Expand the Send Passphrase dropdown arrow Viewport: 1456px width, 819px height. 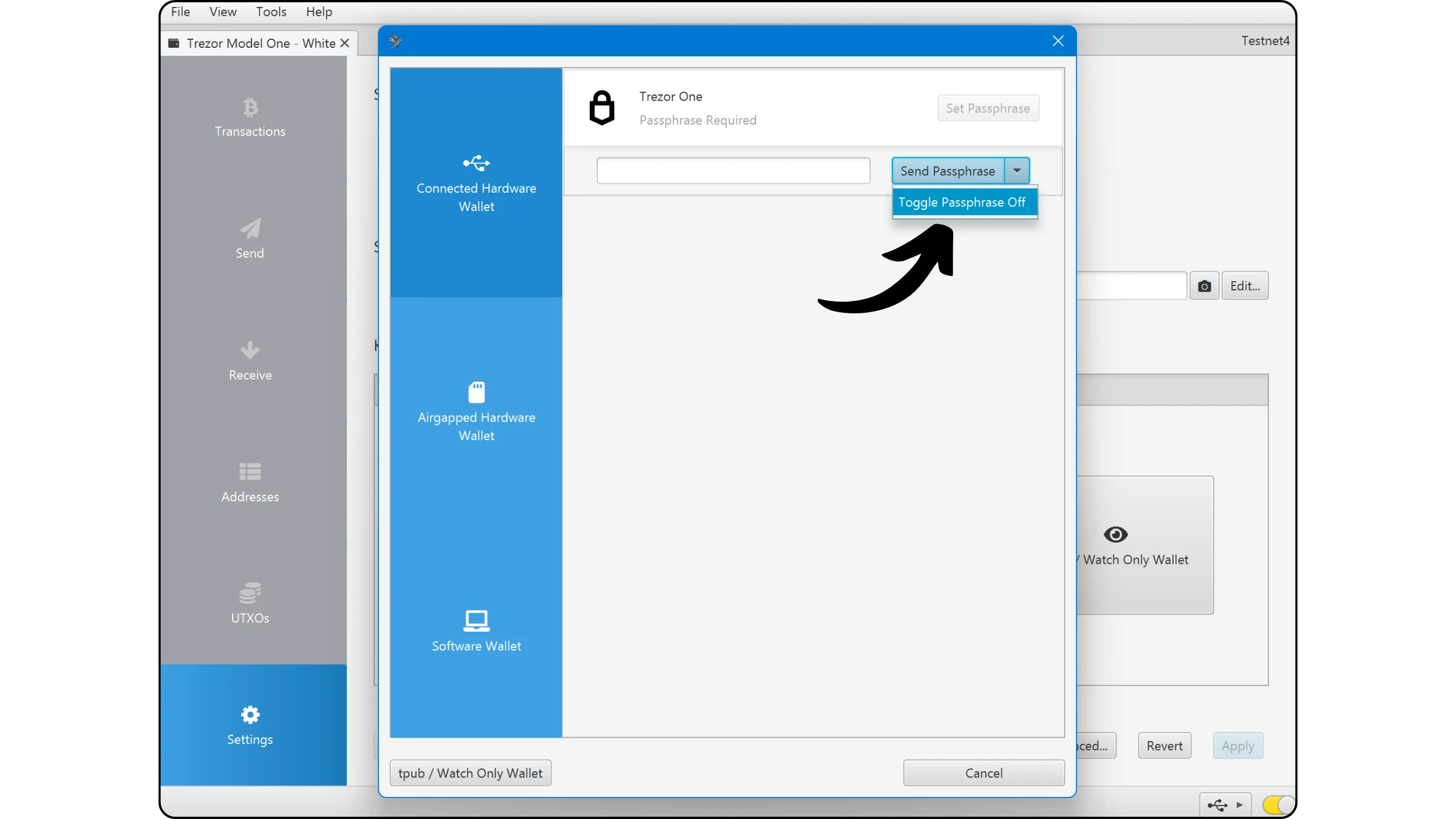click(1017, 171)
